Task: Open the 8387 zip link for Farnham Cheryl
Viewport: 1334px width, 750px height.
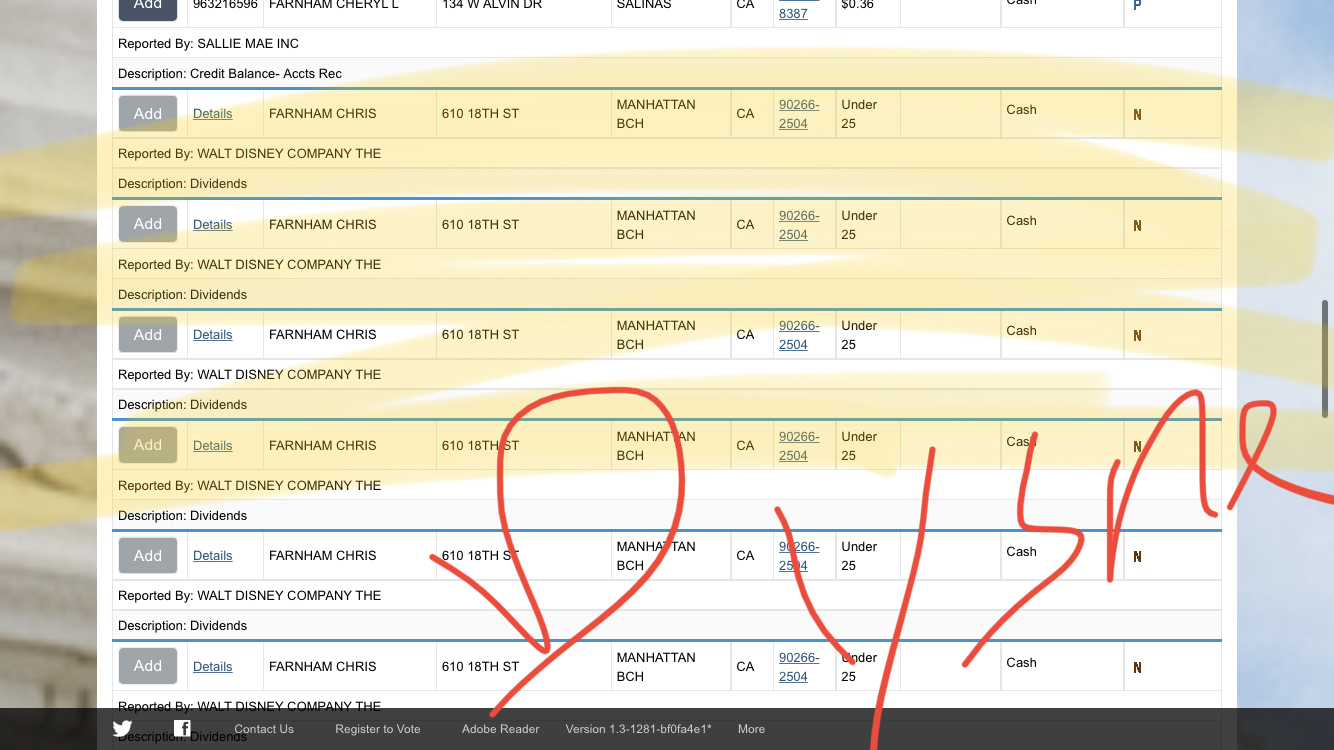Action: pos(793,12)
